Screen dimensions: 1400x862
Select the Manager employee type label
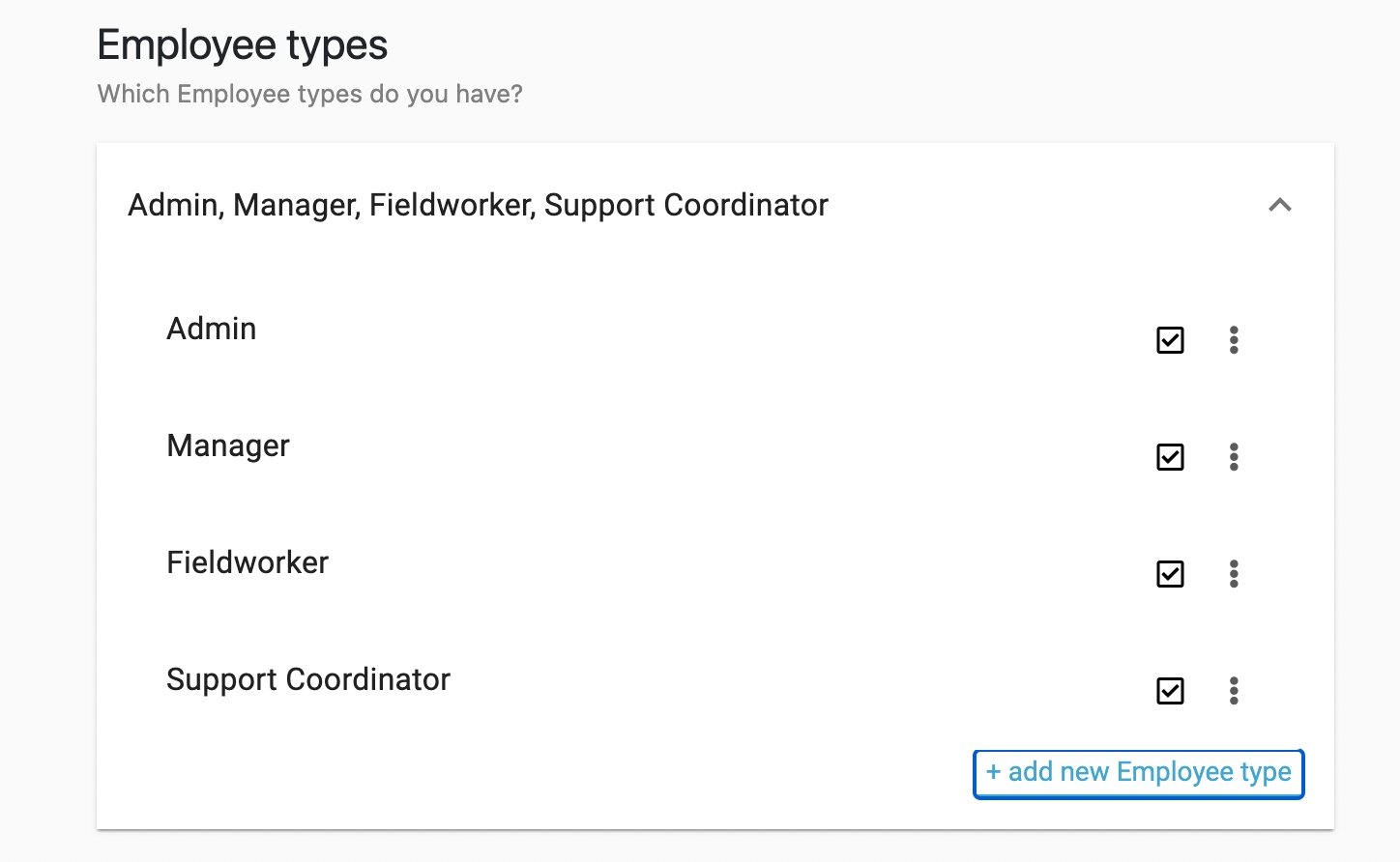coord(228,445)
